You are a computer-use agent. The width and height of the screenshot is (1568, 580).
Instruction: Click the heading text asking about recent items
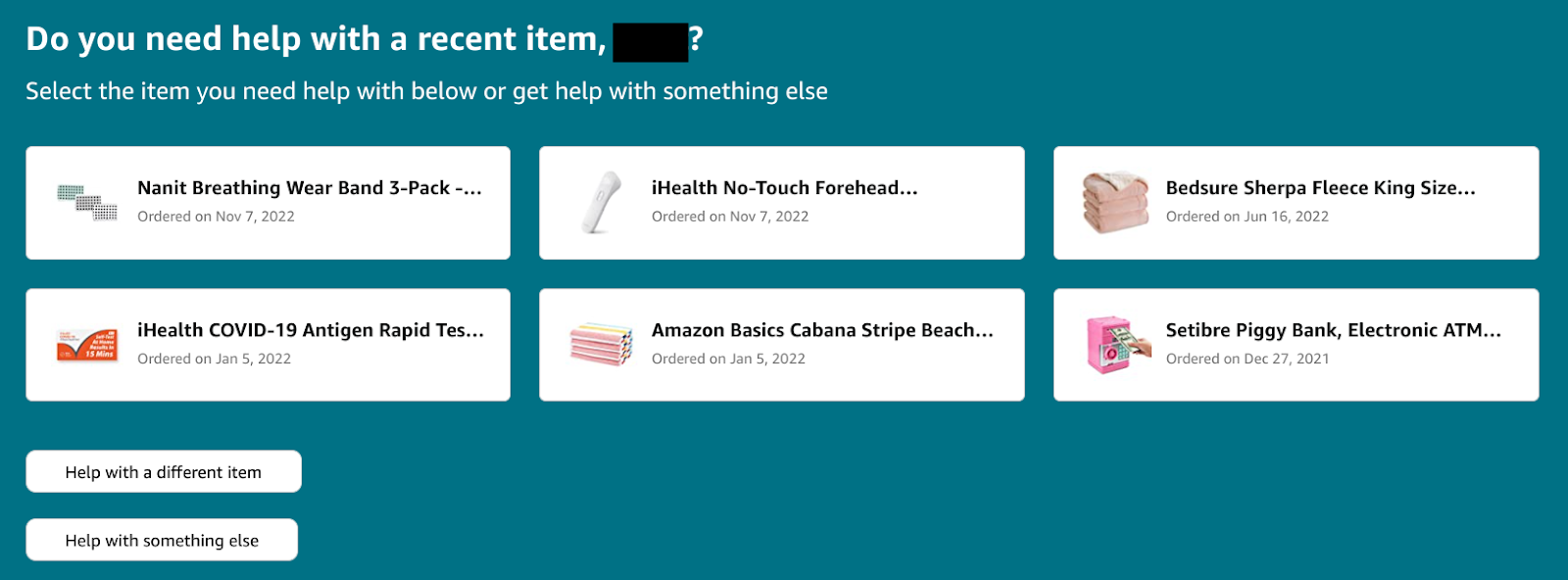pyautogui.click(x=323, y=39)
